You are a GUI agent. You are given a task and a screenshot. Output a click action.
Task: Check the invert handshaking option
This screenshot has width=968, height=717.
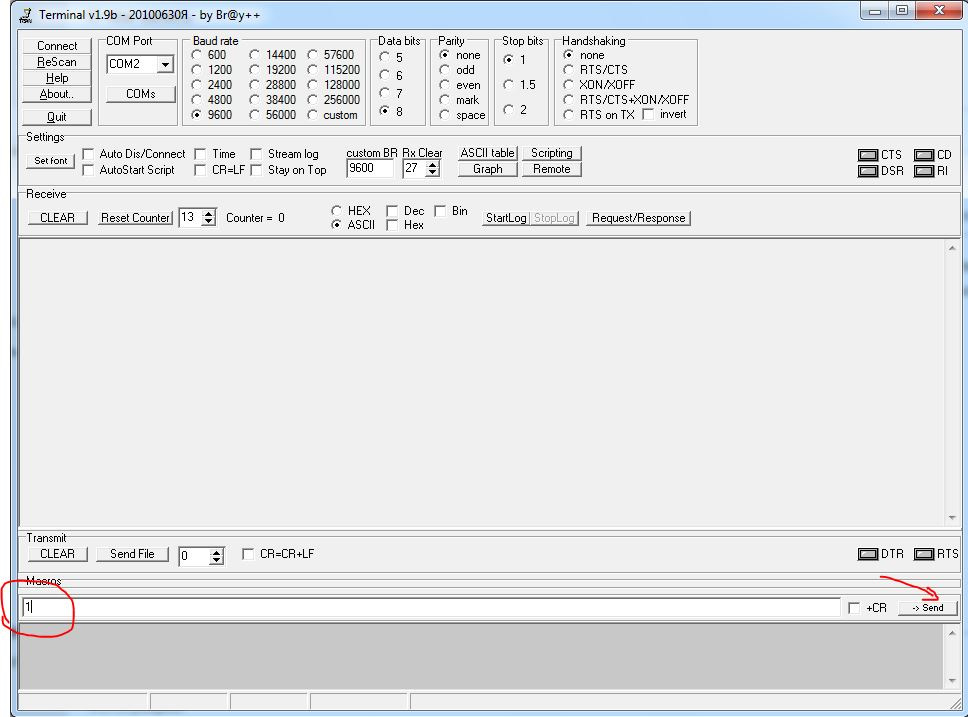coord(648,114)
